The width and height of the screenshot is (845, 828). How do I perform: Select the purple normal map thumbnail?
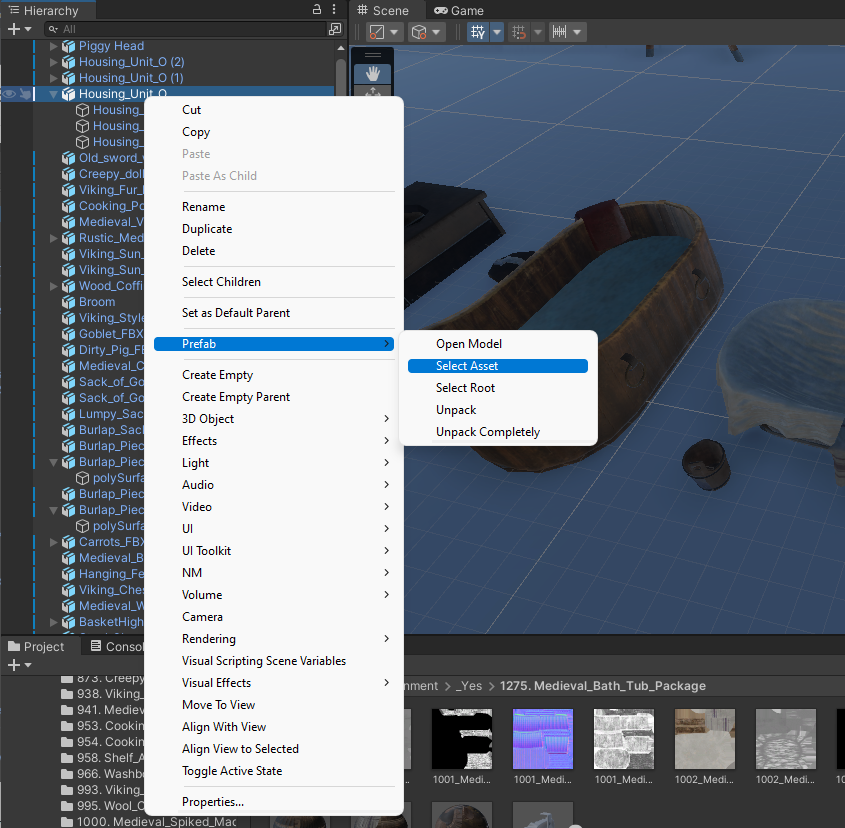click(x=543, y=739)
